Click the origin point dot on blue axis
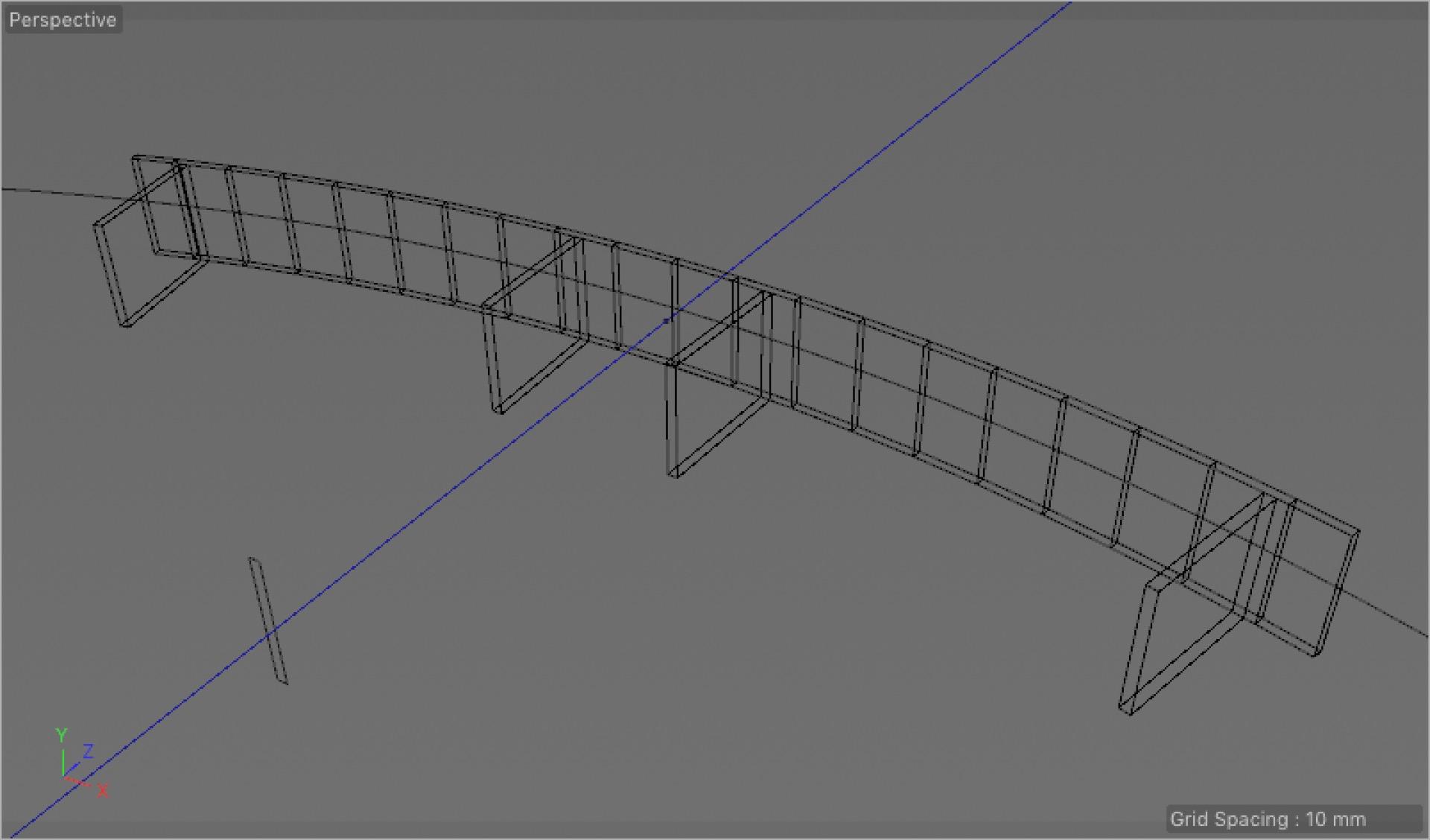Image resolution: width=1430 pixels, height=840 pixels. [667, 321]
